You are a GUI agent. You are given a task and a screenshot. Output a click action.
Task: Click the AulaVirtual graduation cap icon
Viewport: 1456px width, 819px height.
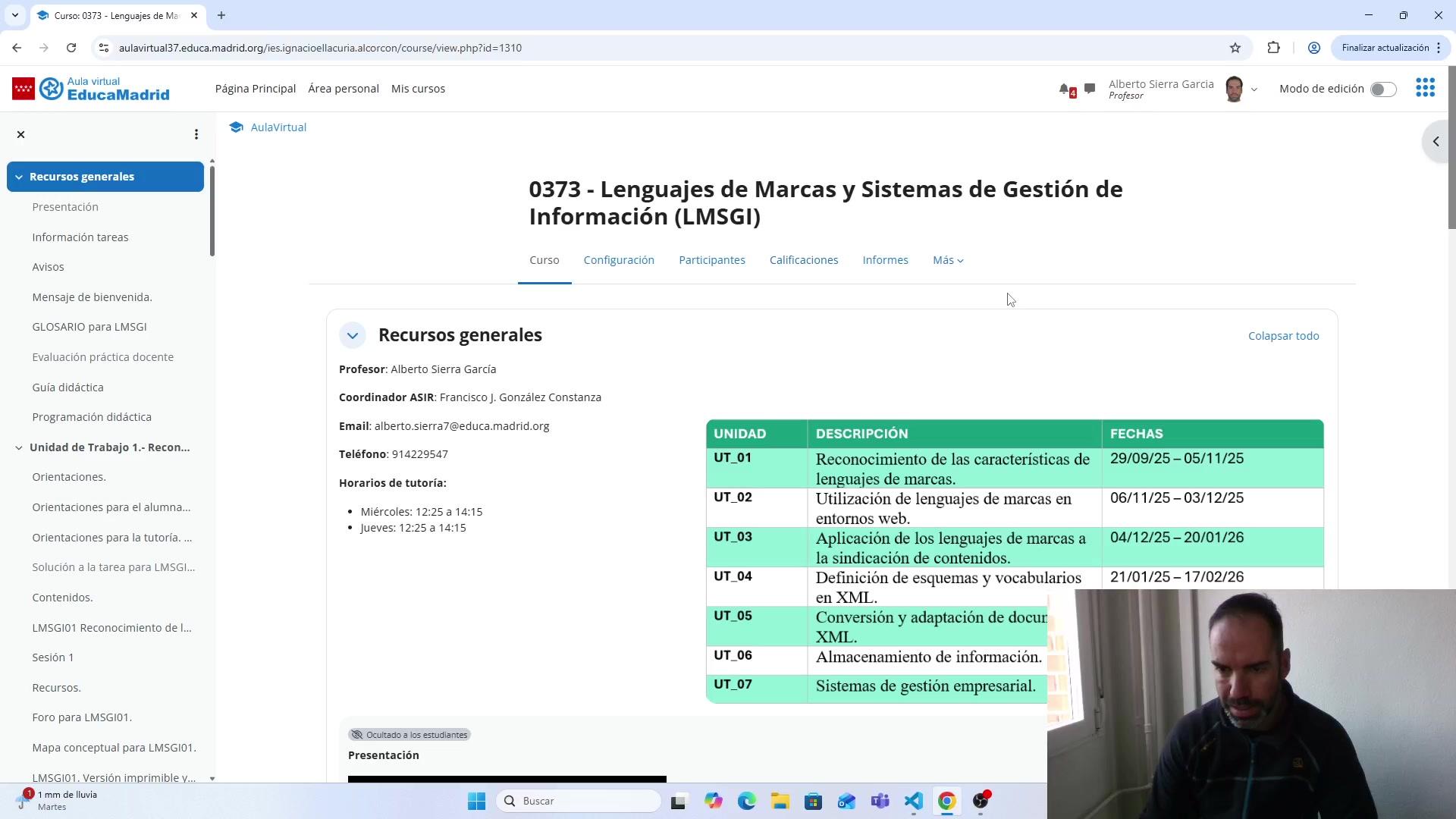[237, 127]
